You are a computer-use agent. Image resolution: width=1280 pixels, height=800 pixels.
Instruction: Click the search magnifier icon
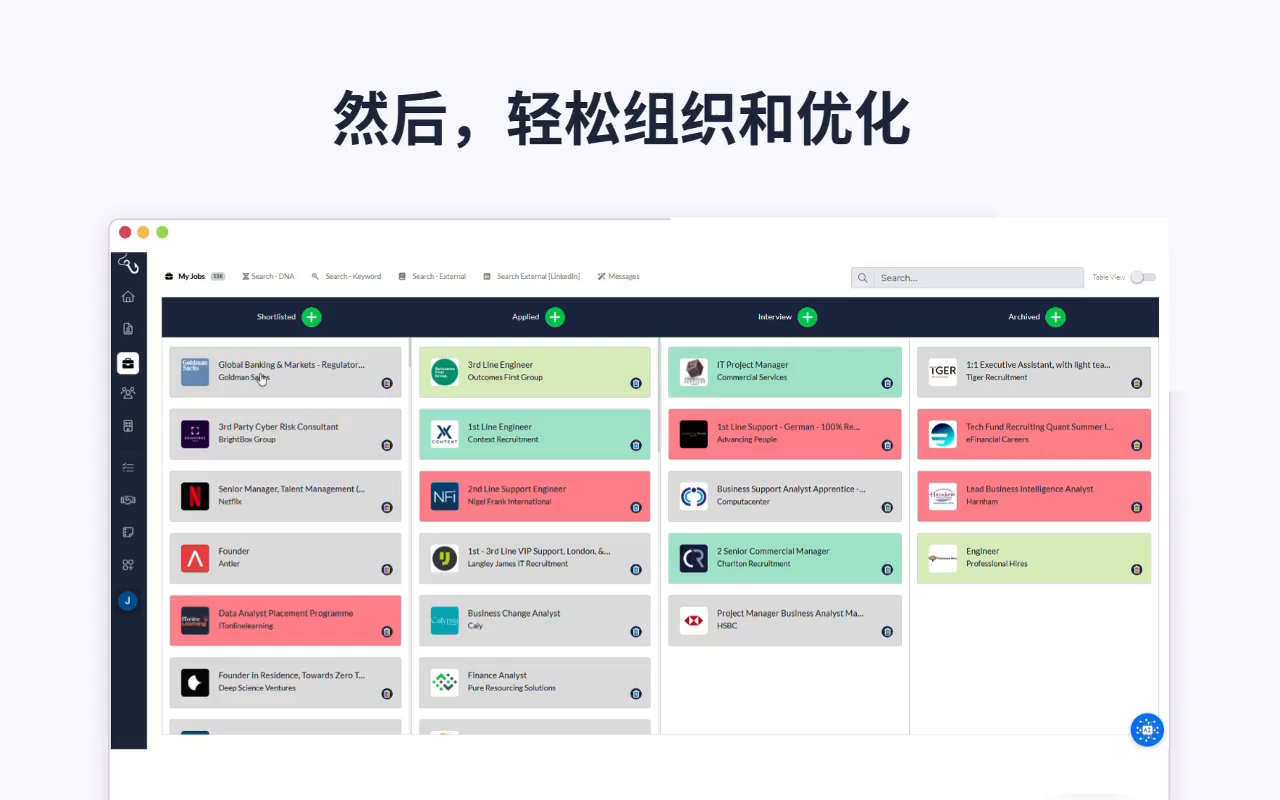coord(863,278)
